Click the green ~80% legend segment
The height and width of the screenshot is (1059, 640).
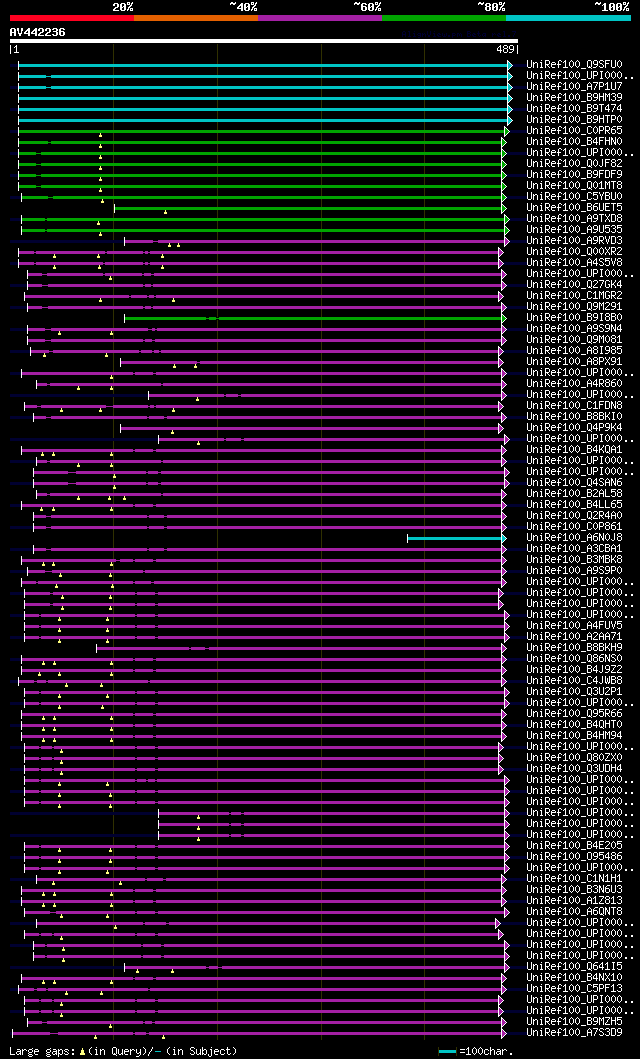point(444,18)
